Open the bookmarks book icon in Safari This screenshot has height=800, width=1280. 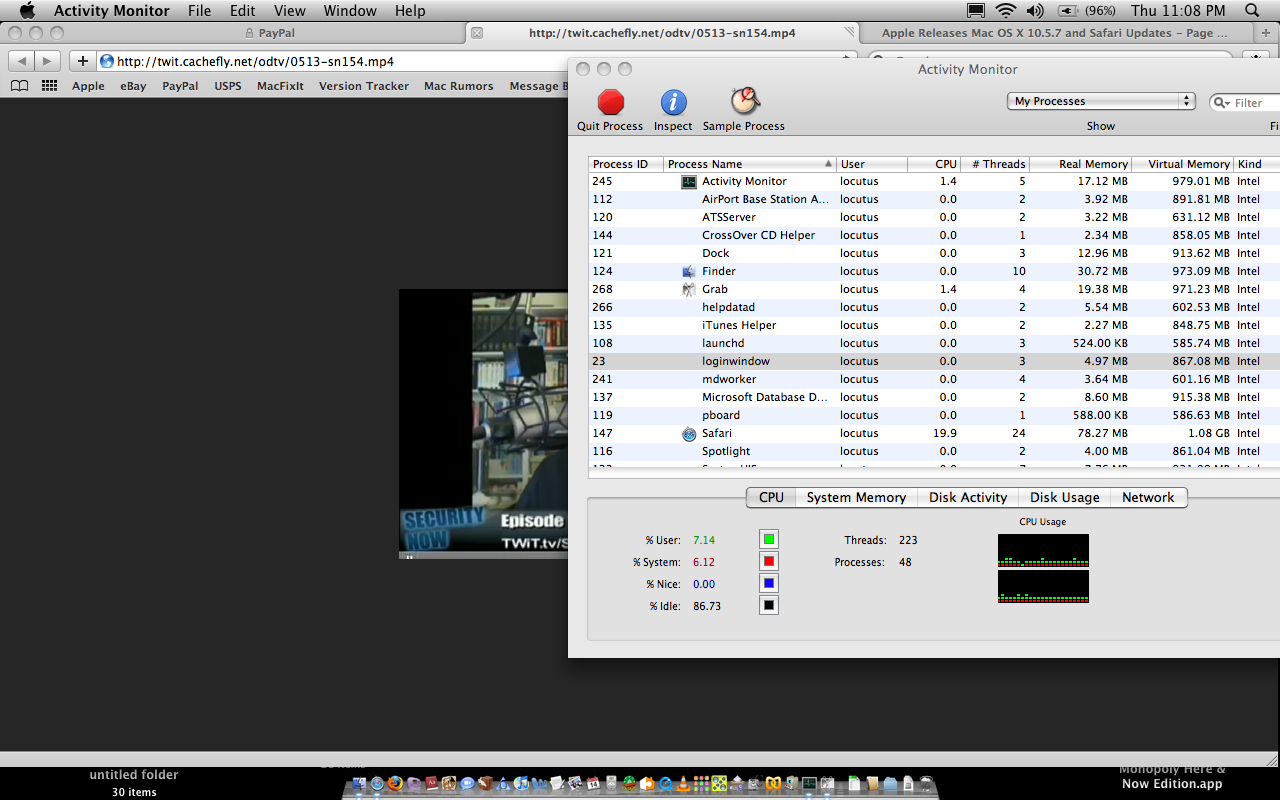point(19,86)
